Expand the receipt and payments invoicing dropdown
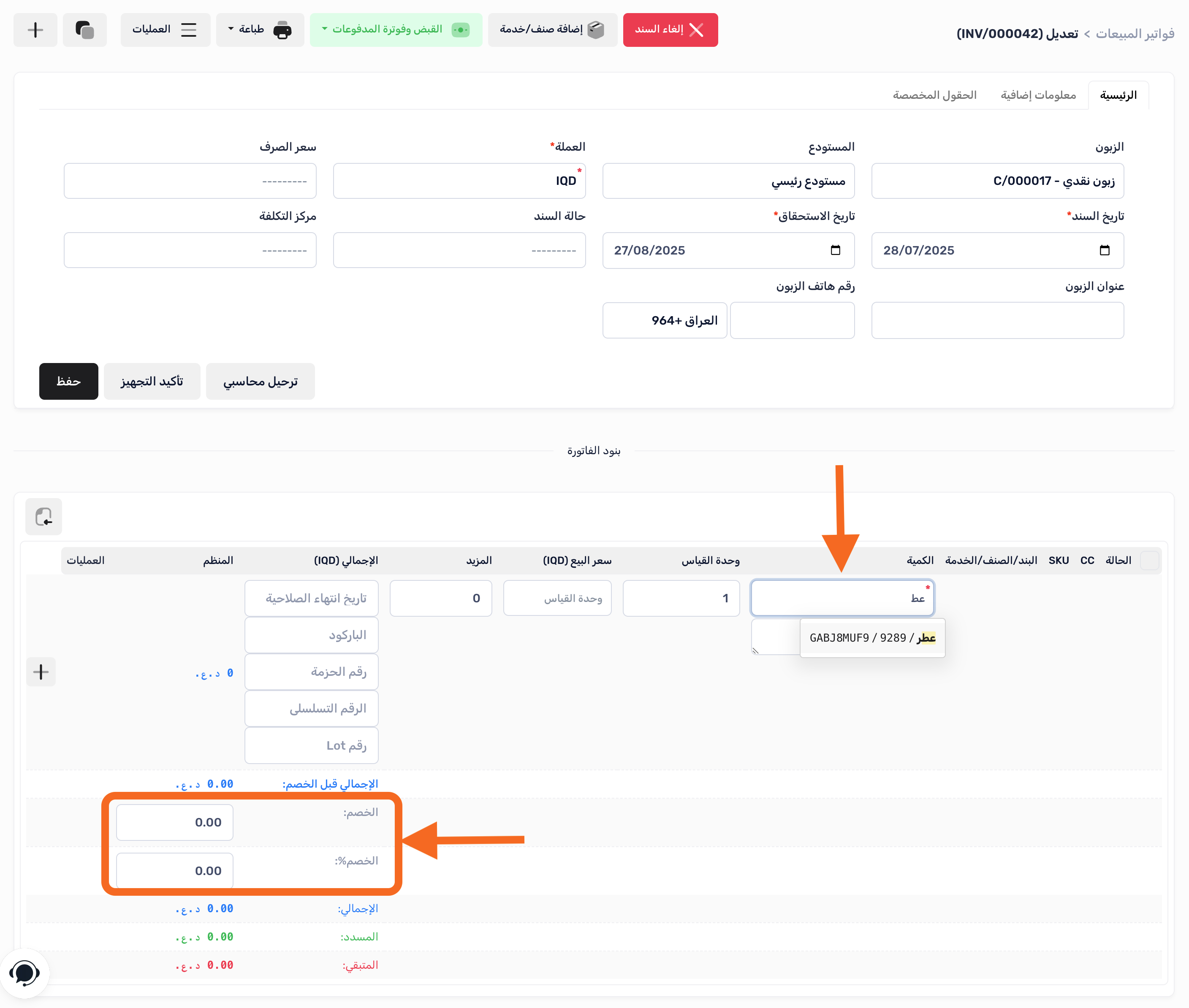This screenshot has height=1008, width=1189. click(x=396, y=30)
